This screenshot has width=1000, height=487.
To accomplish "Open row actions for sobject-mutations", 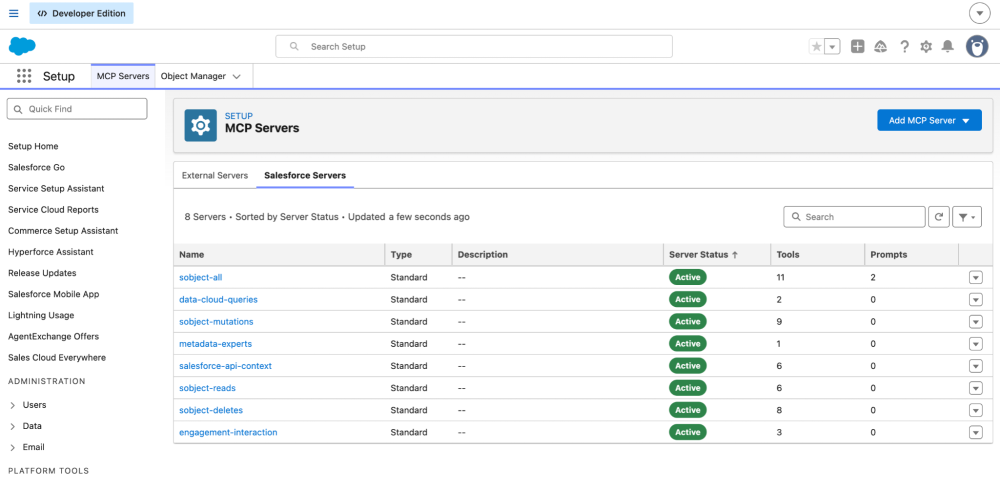I will point(975,322).
